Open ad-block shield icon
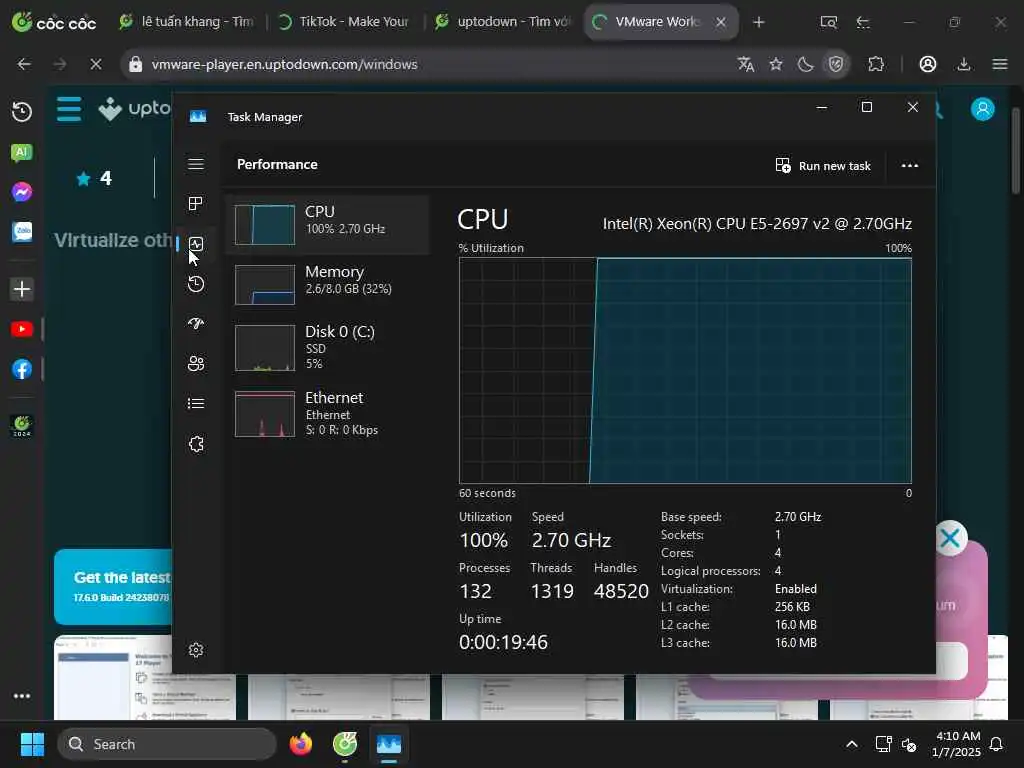Screen dimensions: 1024x768 [x=836, y=64]
